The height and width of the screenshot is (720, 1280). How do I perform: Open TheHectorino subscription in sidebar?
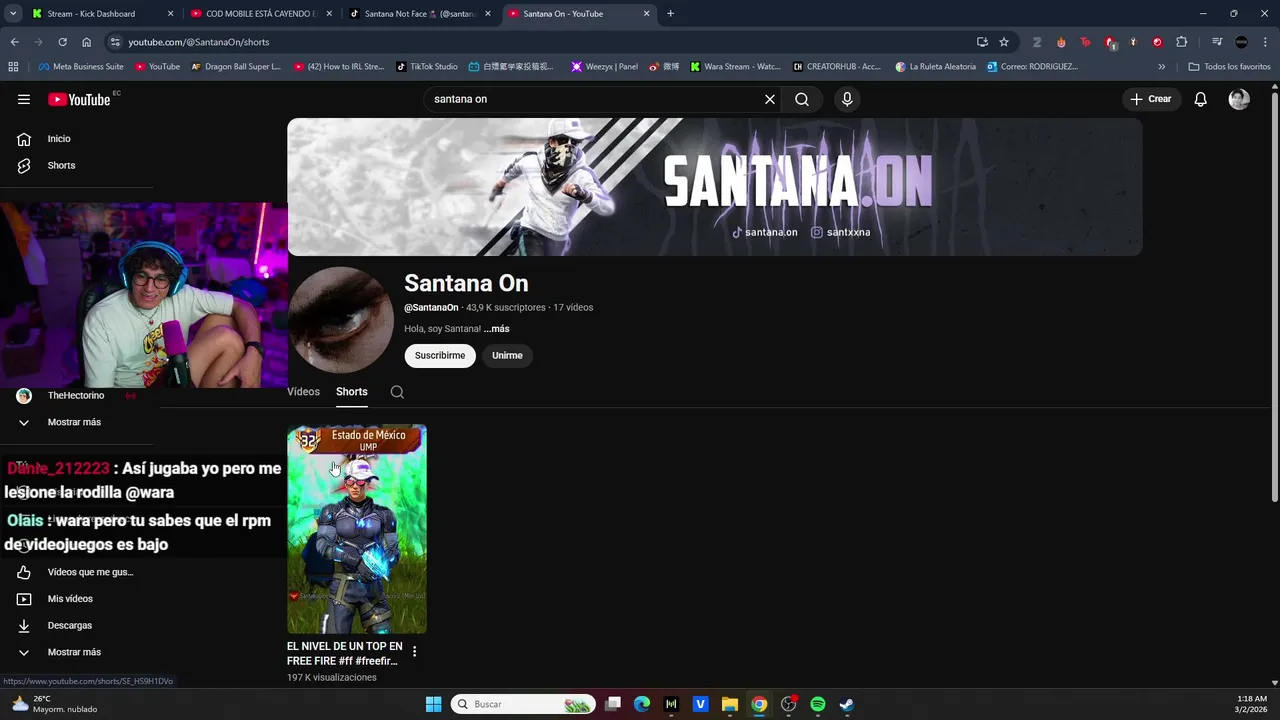click(x=76, y=396)
